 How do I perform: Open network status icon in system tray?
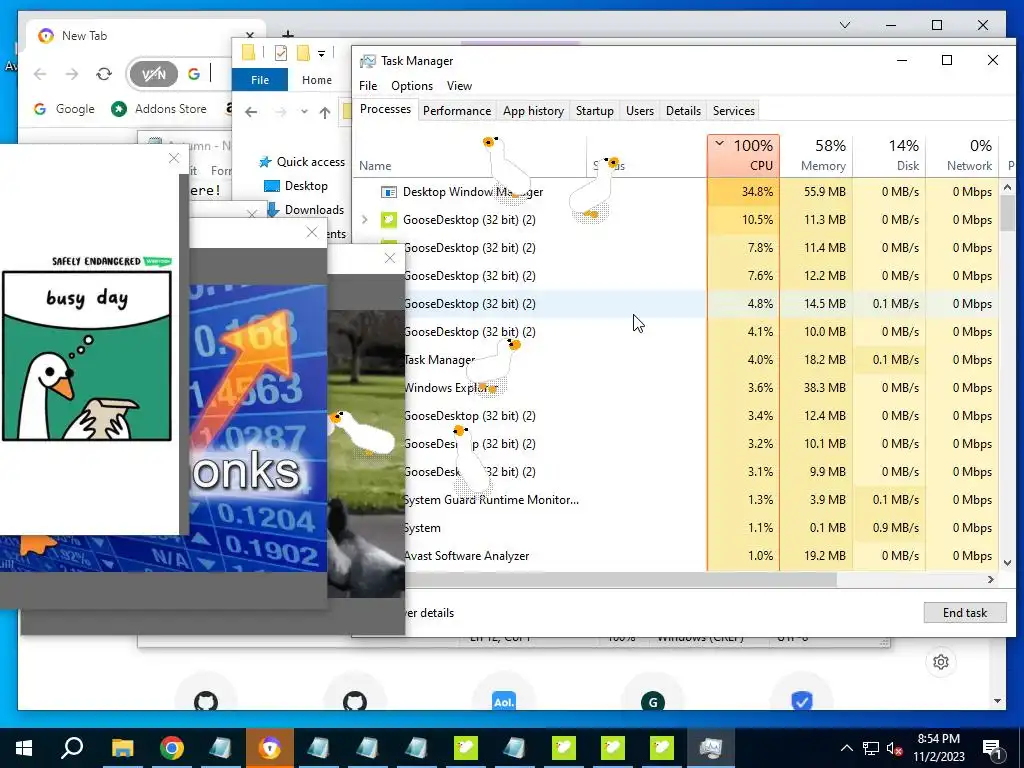coord(871,748)
